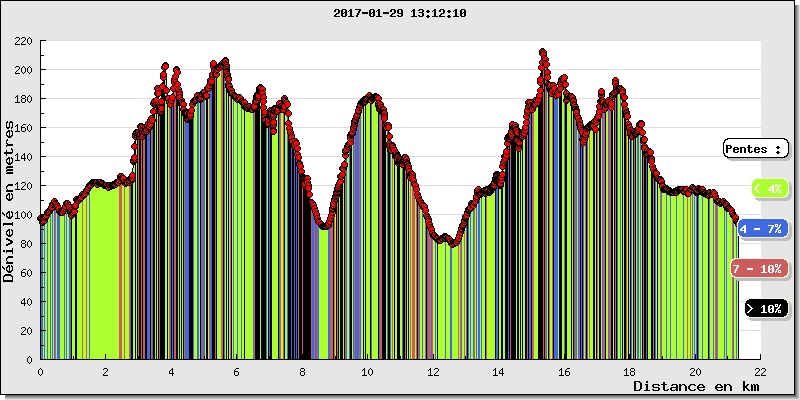The width and height of the screenshot is (800, 400).
Task: Click the red '7 - 10%' legend swatch
Action: tap(757, 268)
